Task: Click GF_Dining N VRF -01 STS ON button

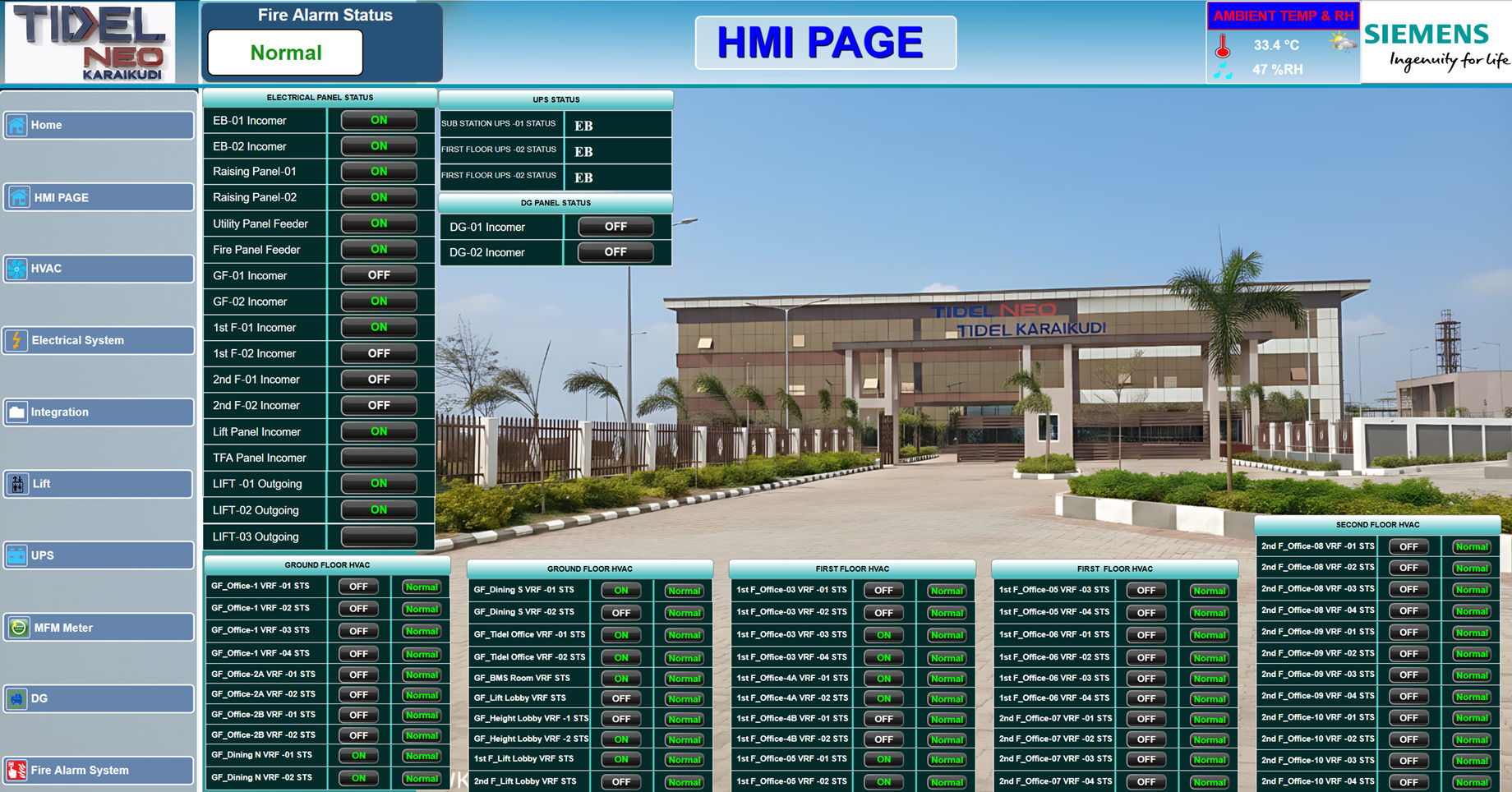Action: [x=359, y=756]
